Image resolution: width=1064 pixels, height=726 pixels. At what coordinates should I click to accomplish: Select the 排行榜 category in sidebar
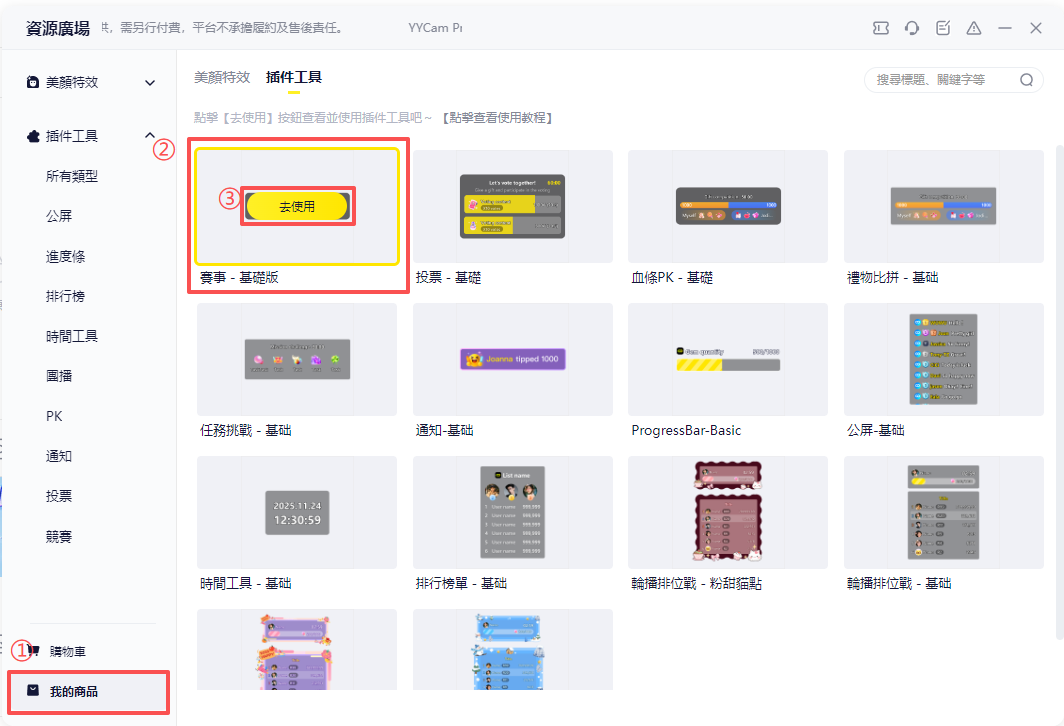pos(65,297)
